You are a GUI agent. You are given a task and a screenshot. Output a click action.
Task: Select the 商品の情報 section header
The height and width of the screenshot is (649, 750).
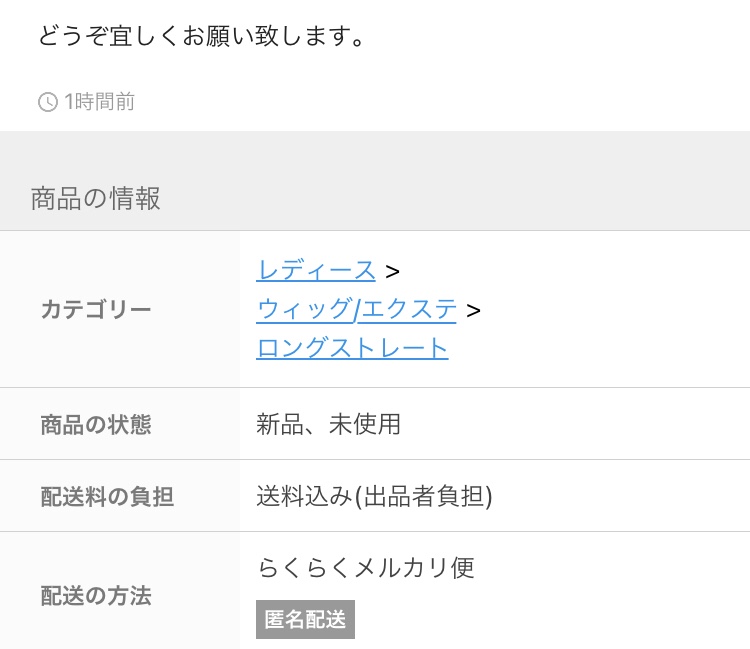pyautogui.click(x=96, y=198)
